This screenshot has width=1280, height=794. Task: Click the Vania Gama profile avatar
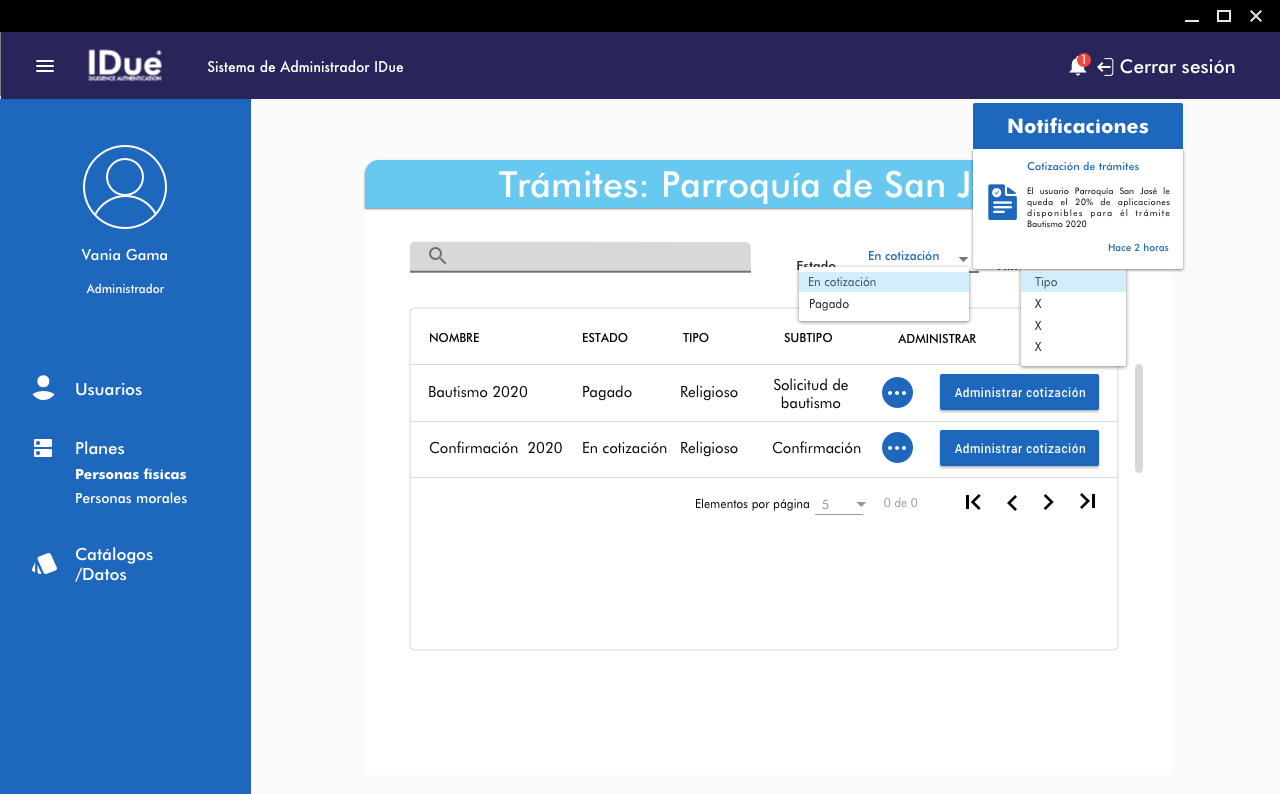125,187
